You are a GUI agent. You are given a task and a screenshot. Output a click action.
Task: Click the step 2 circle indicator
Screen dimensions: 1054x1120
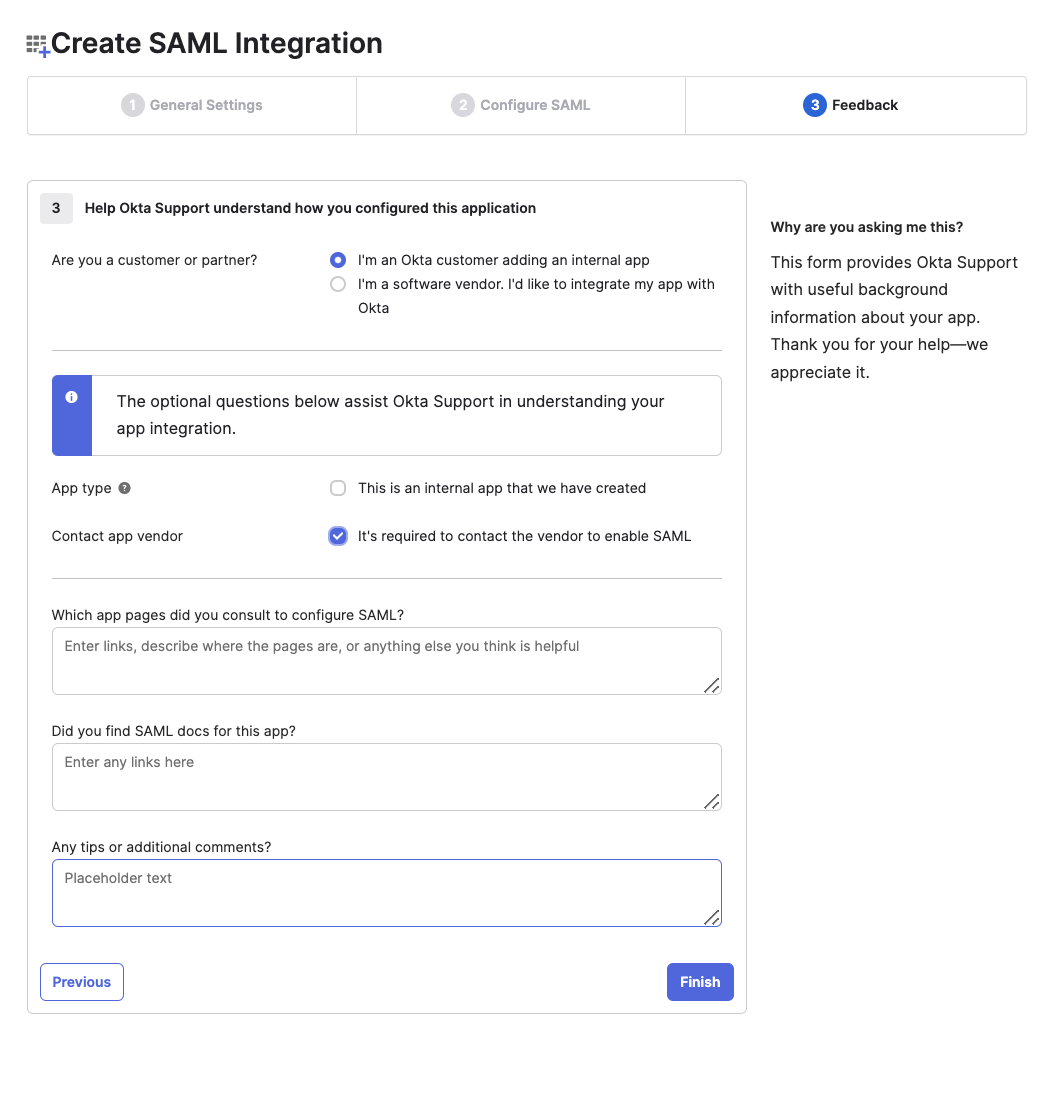463,104
